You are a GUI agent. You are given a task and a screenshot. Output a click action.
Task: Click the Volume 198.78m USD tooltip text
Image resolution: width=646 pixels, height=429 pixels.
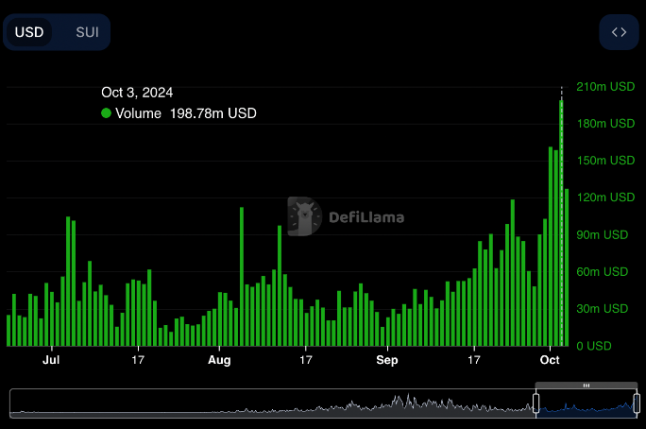coord(185,114)
